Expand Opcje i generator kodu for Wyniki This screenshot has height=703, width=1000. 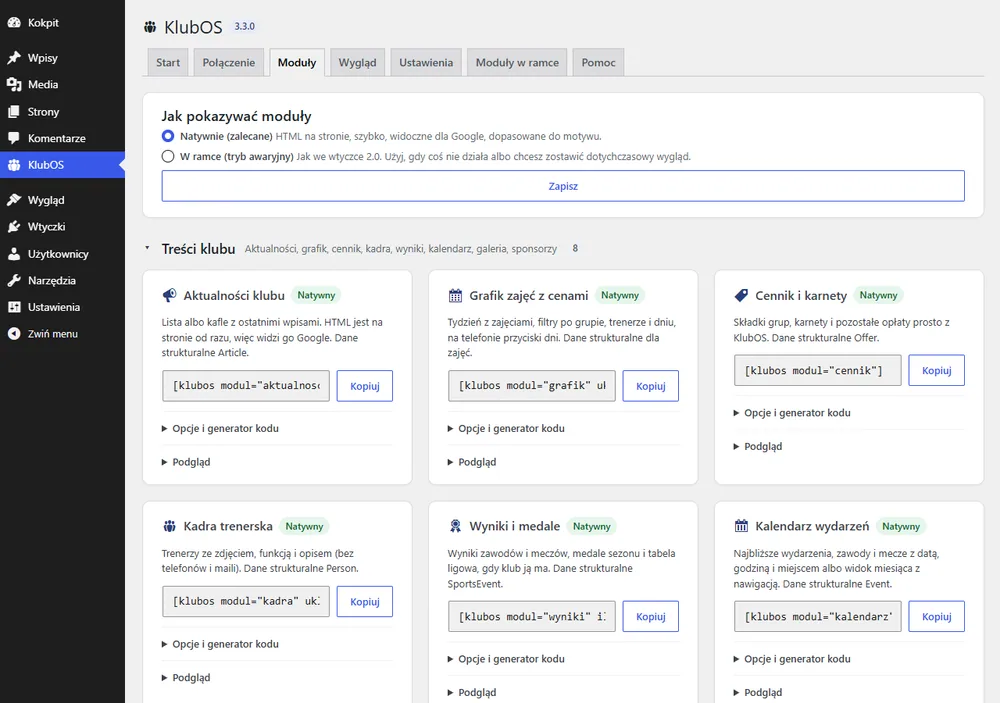(x=506, y=659)
